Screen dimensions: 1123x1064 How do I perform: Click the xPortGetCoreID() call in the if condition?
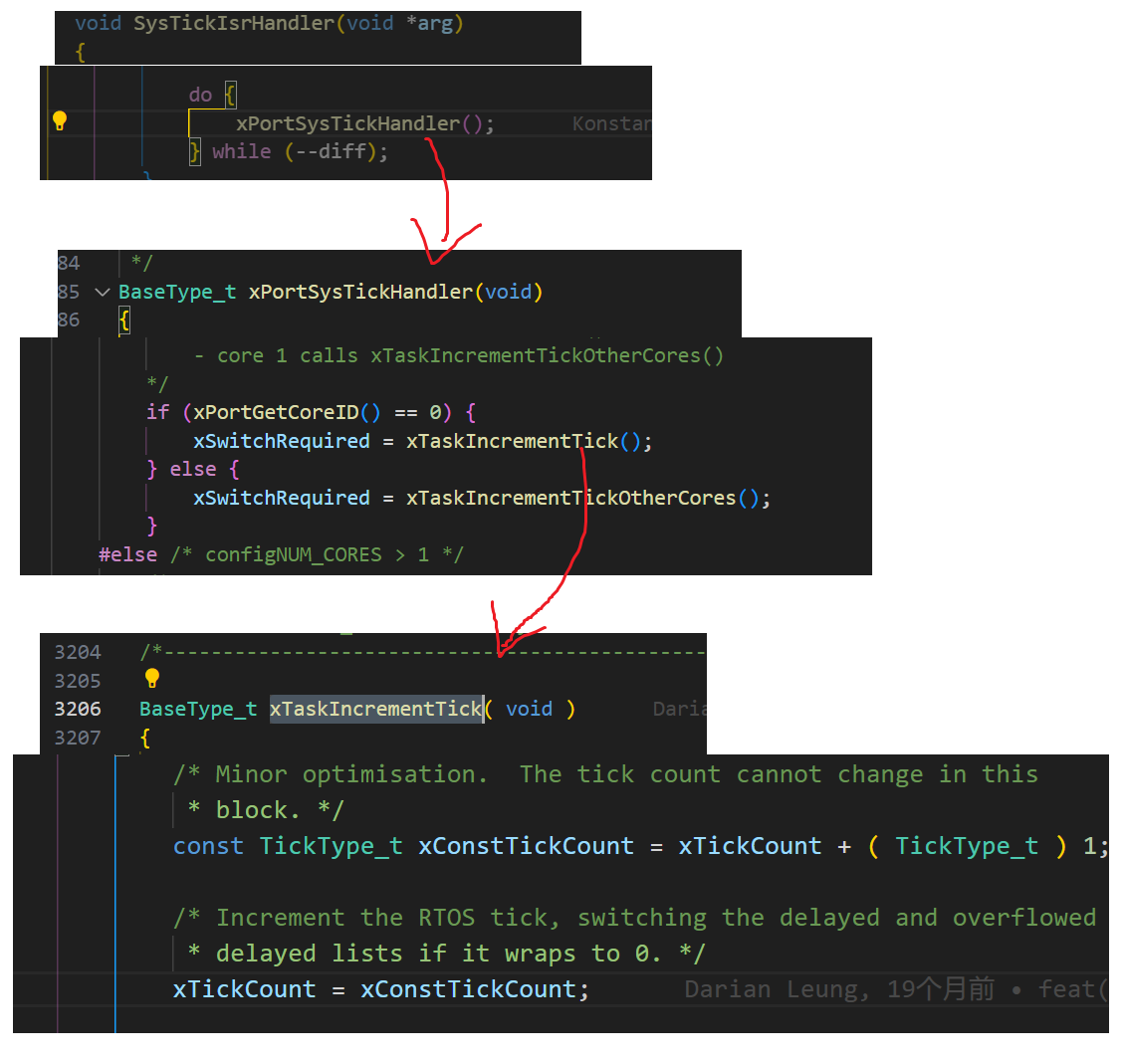click(x=287, y=412)
